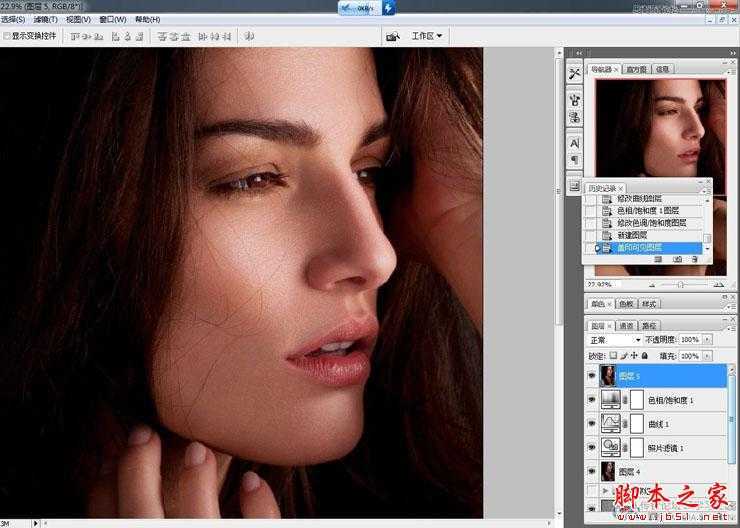The width and height of the screenshot is (740, 528).
Task: Click the navigator zoom in icon
Action: point(718,285)
